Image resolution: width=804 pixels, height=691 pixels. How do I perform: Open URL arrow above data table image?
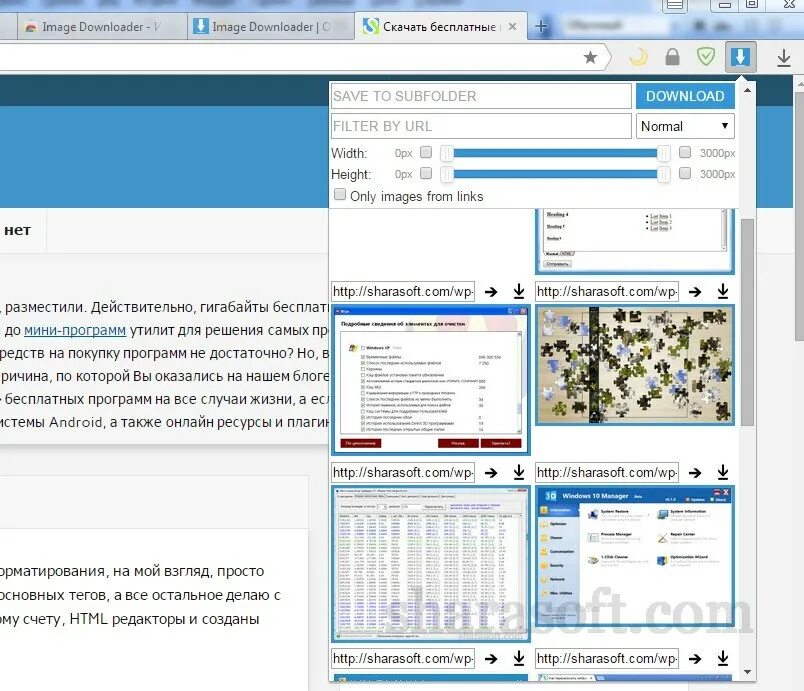point(491,473)
